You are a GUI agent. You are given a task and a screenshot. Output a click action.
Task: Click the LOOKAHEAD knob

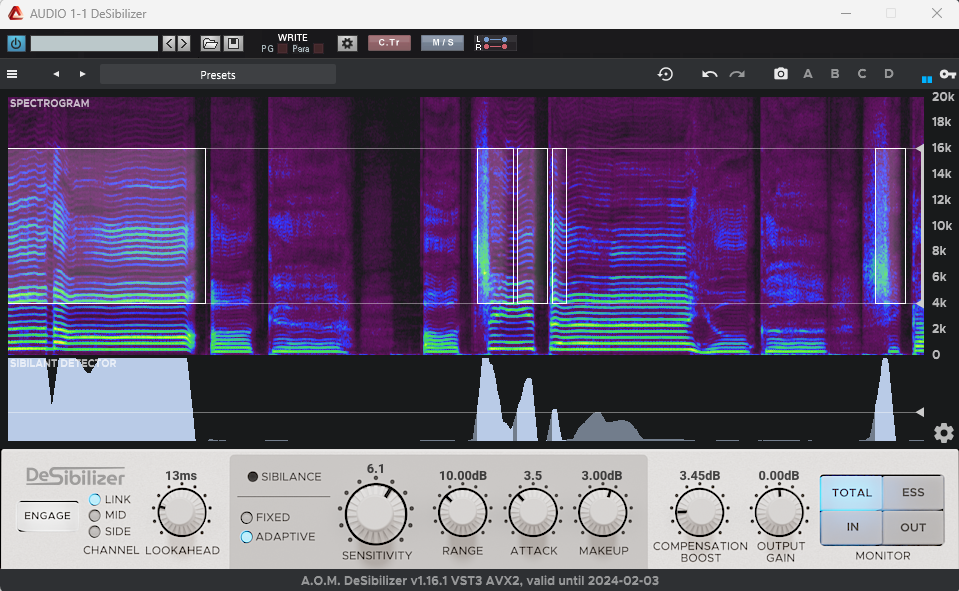[182, 513]
